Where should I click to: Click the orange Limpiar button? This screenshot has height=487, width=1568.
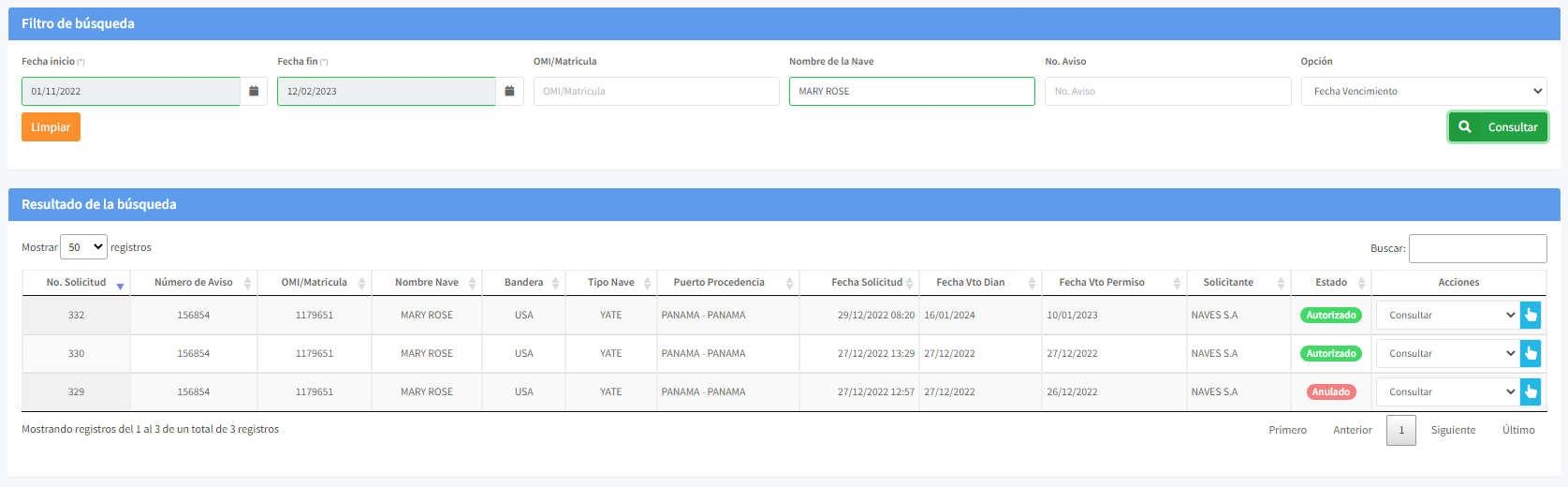pyautogui.click(x=51, y=127)
